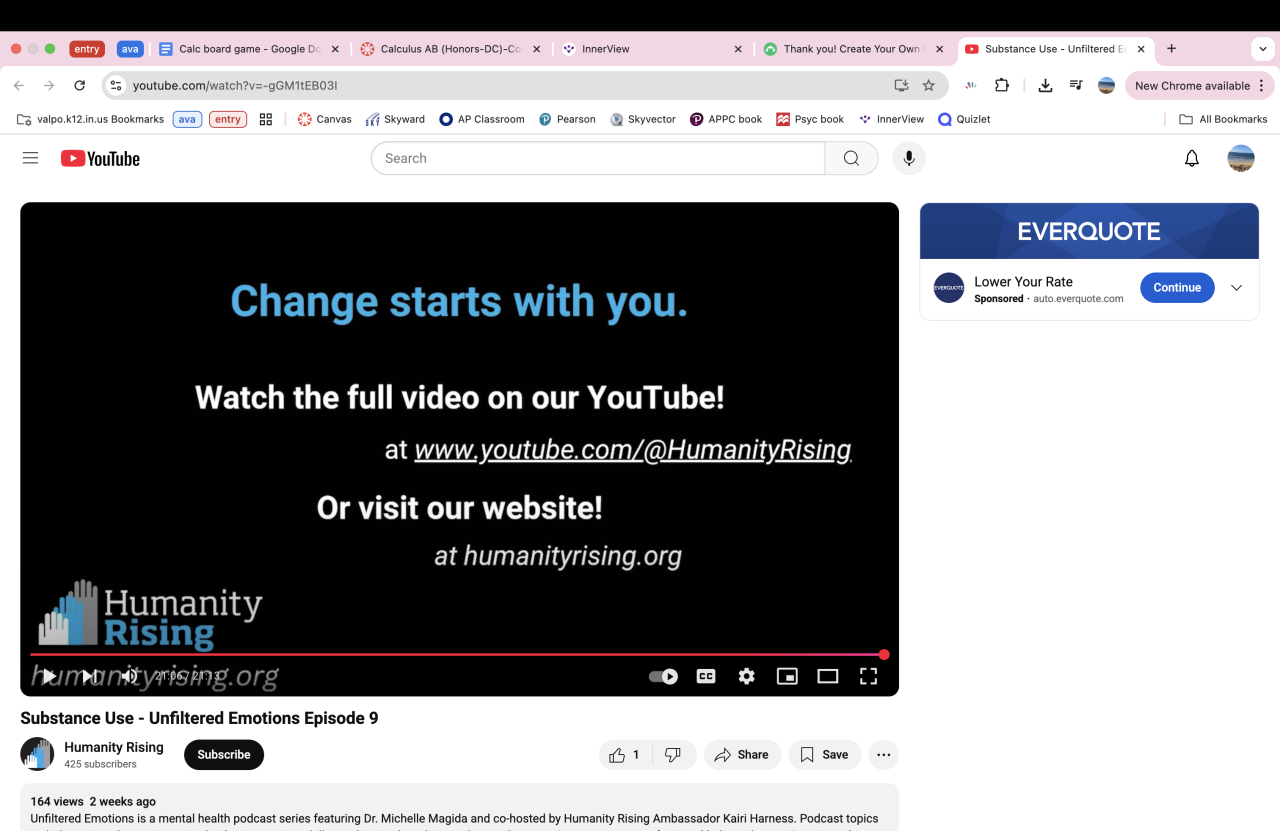Open a new browser tab
This screenshot has height=831, width=1280.
1171,49
